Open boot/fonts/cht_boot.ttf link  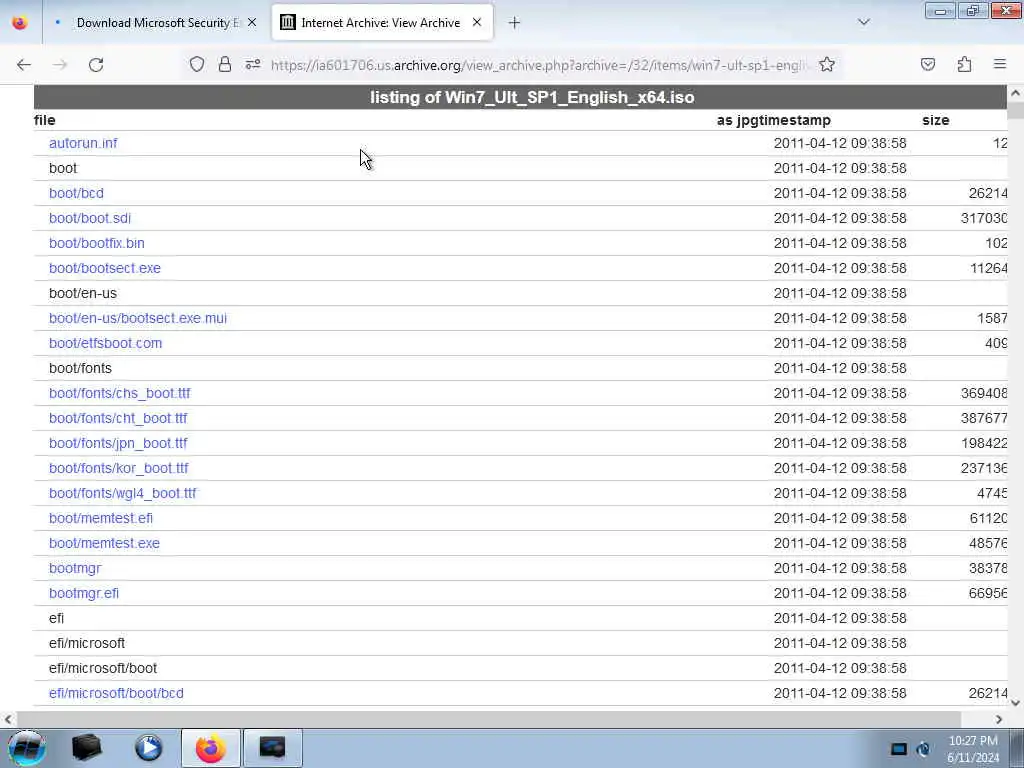click(x=118, y=418)
